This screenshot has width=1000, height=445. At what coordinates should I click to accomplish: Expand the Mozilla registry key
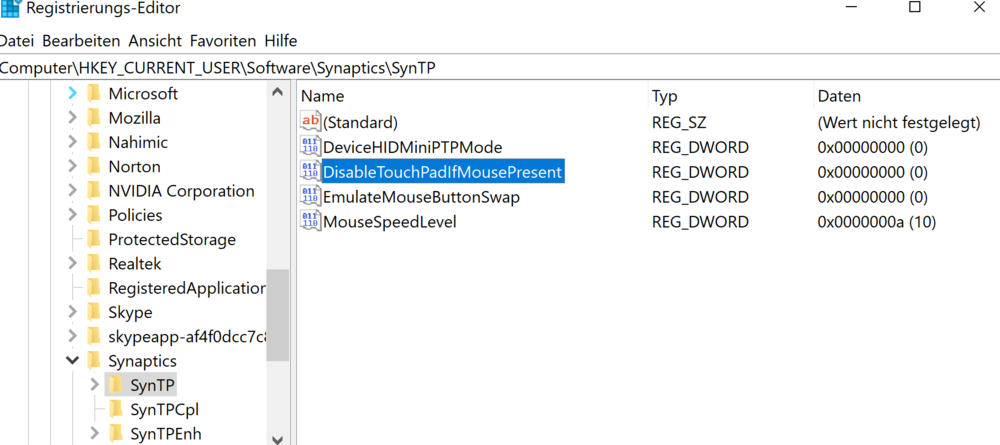click(x=72, y=118)
